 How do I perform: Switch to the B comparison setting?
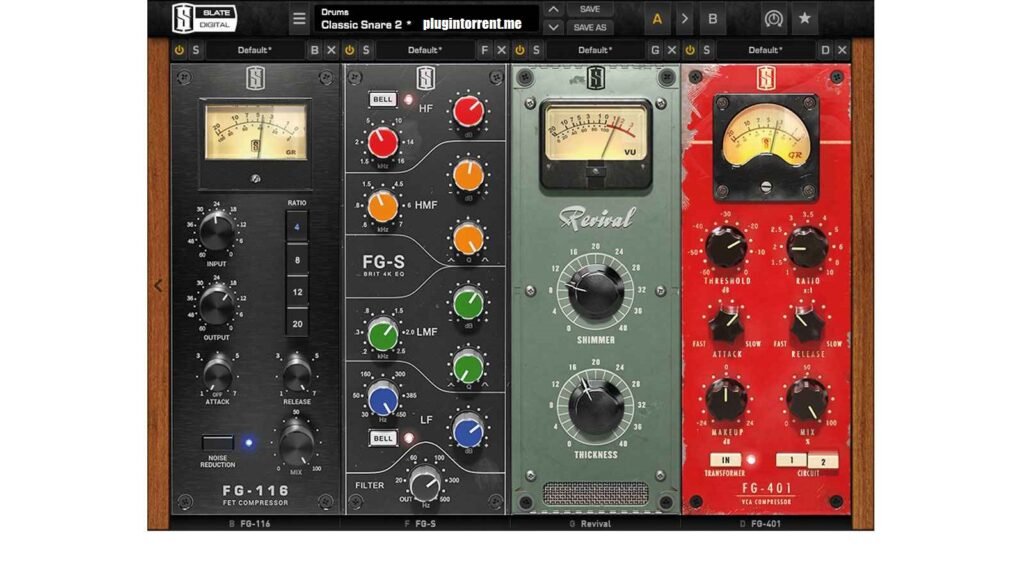(712, 19)
